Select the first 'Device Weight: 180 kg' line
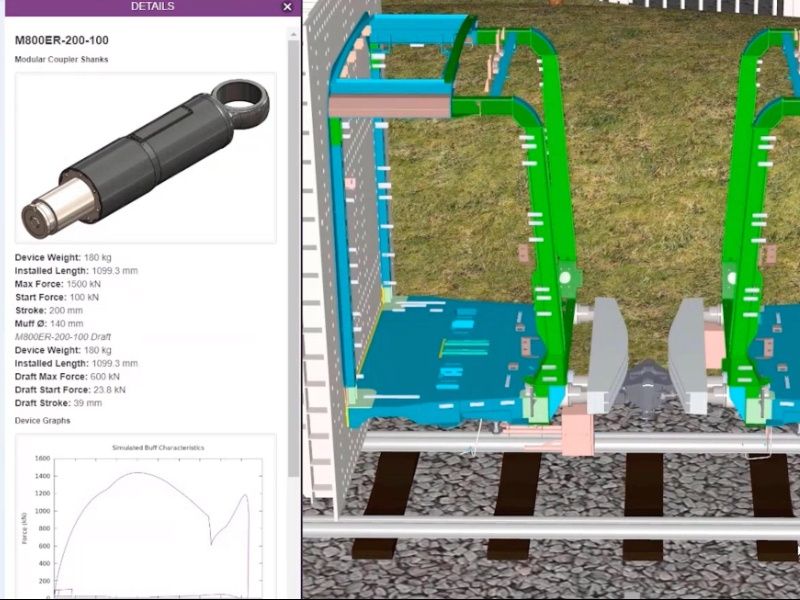The height and width of the screenshot is (600, 800). point(63,257)
